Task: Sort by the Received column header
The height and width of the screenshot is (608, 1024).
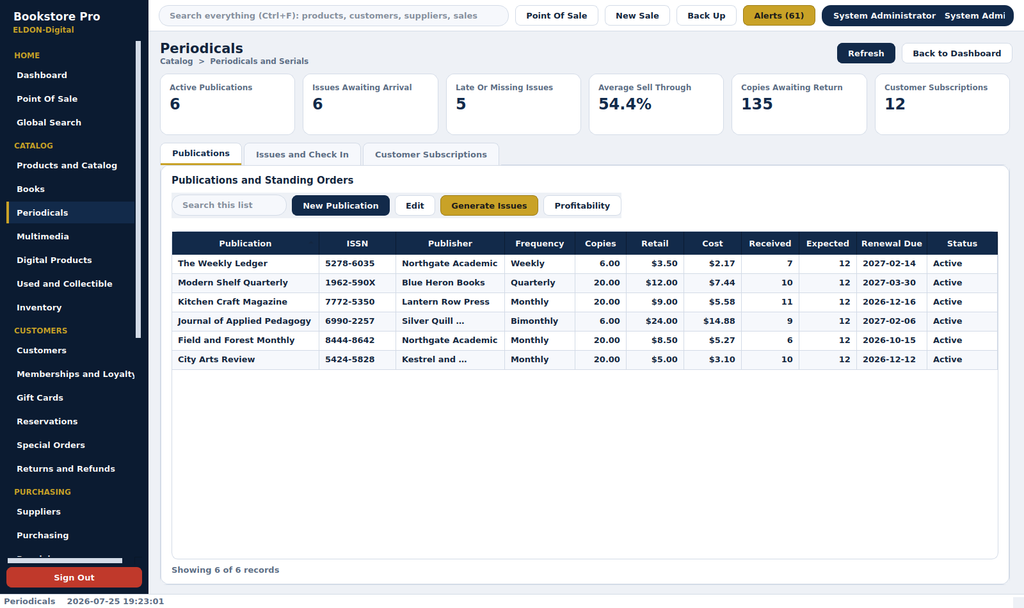Action: 769,244
